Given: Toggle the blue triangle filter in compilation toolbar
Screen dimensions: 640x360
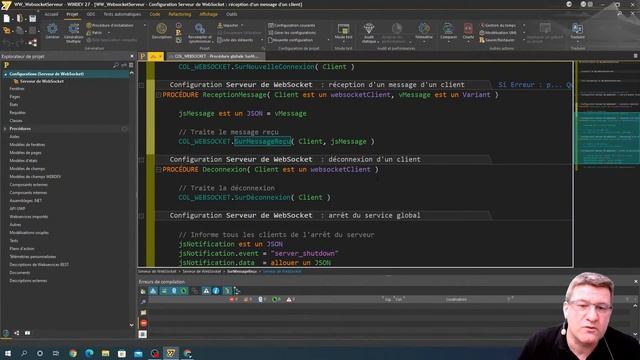Looking at the screenshot, I should tap(153, 291).
